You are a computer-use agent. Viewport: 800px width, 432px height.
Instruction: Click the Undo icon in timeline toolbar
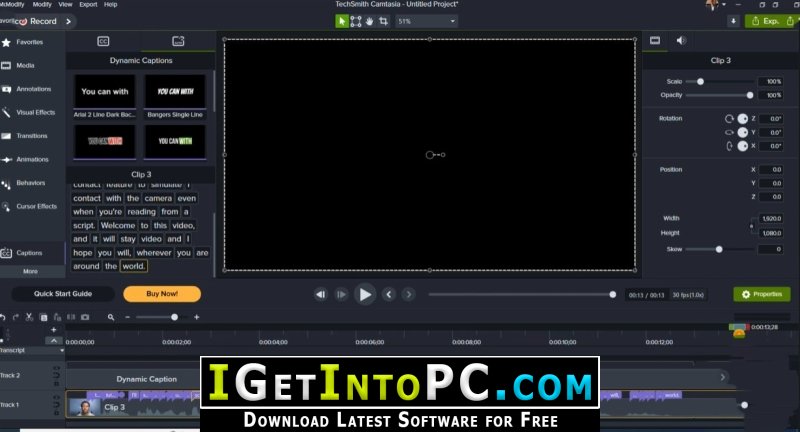[x=3, y=317]
